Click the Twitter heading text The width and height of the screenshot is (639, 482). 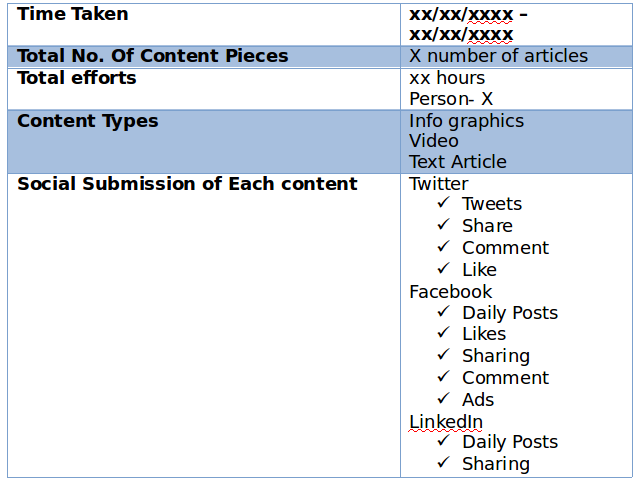(438, 184)
